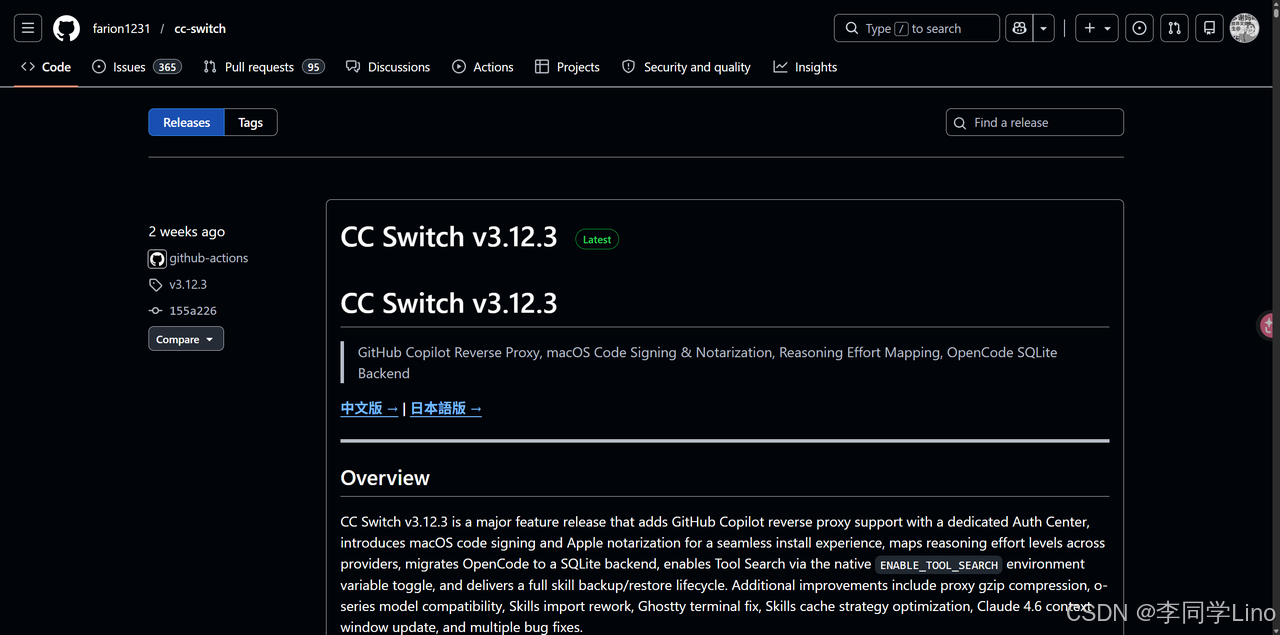Open the v3.12.3 tag link
This screenshot has width=1280, height=635.
point(188,285)
